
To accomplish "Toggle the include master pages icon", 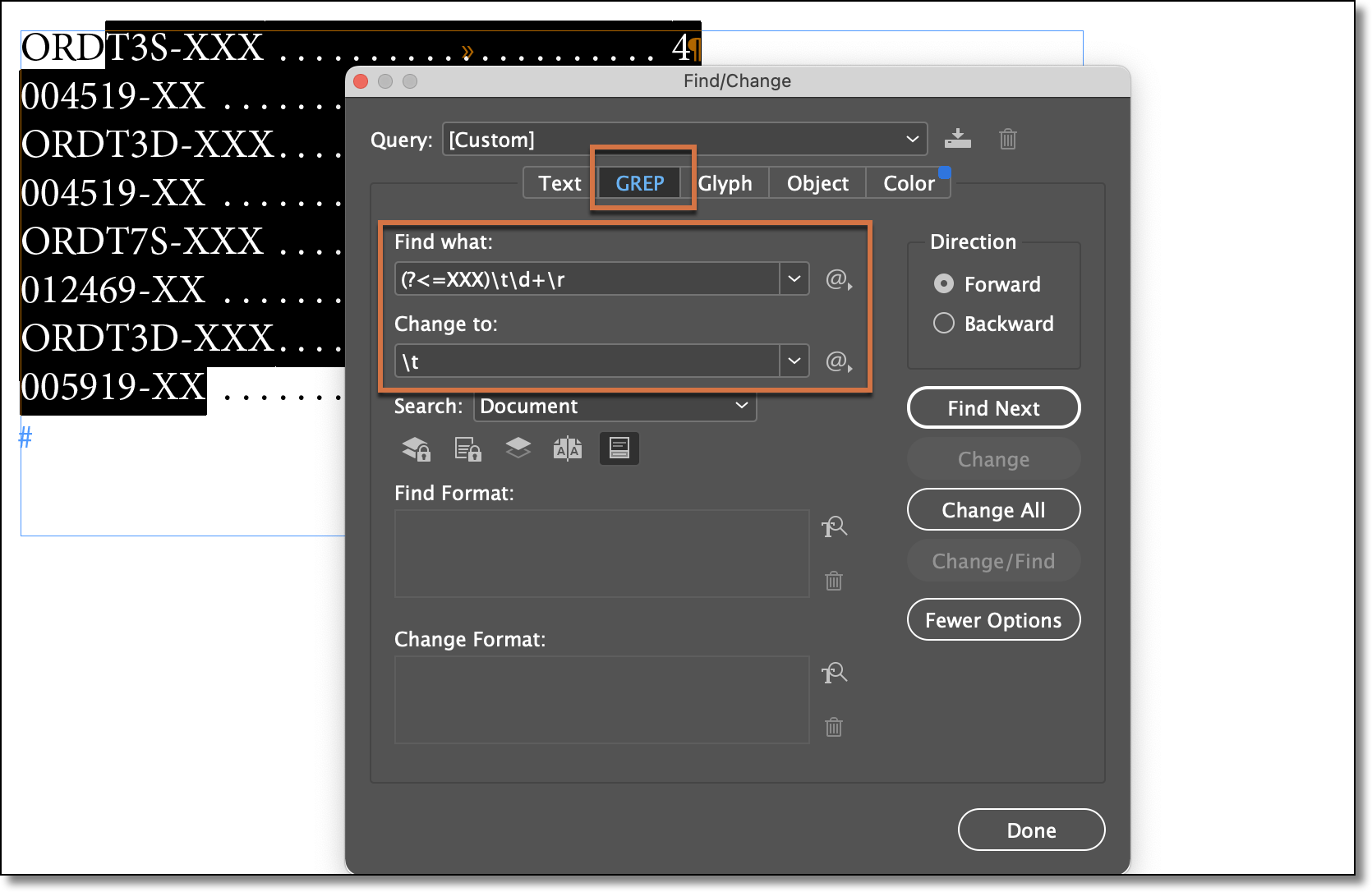I will 568,448.
